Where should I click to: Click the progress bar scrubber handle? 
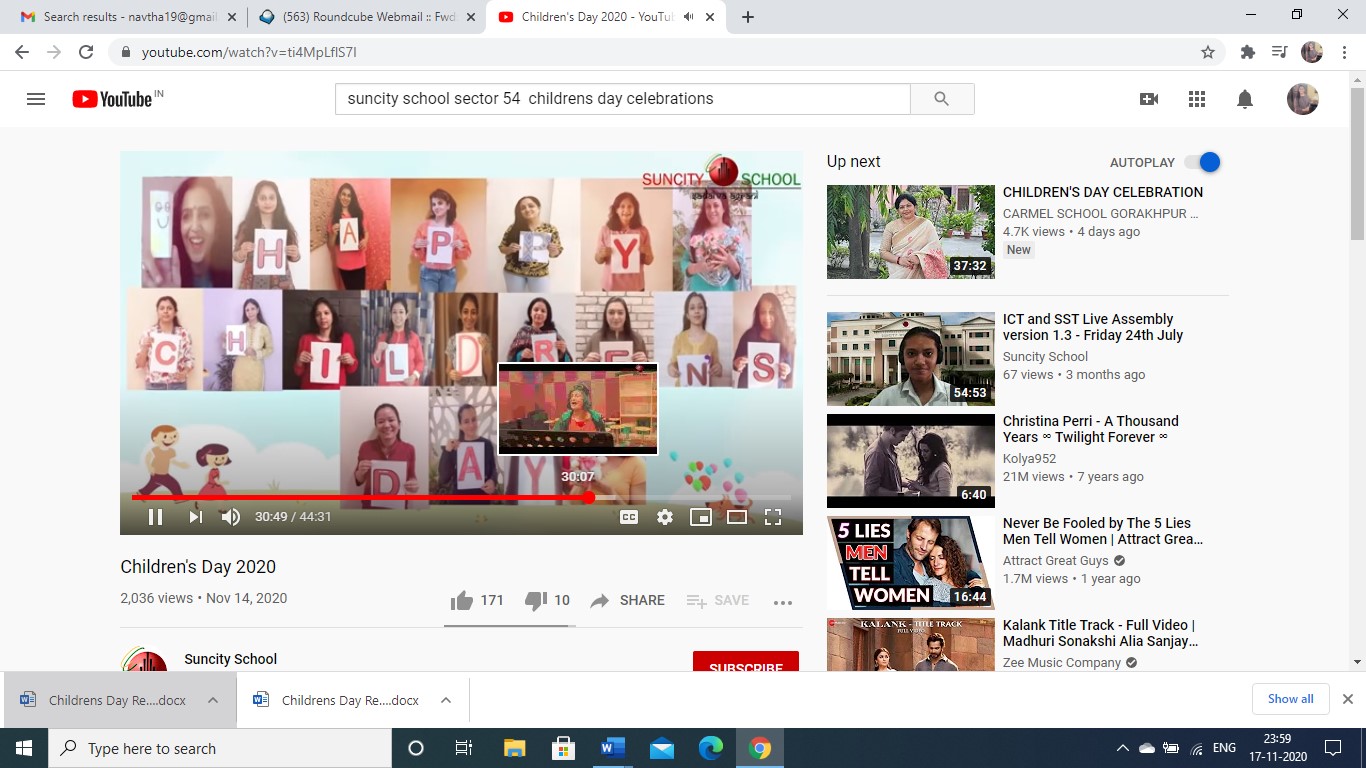tap(589, 497)
